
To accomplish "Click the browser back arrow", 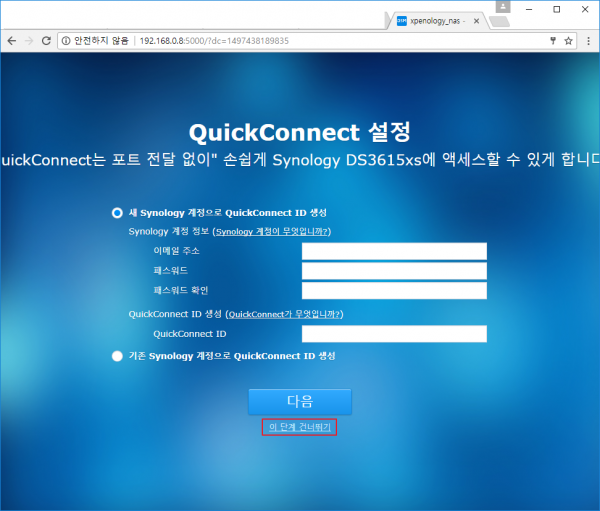I will [x=11, y=41].
